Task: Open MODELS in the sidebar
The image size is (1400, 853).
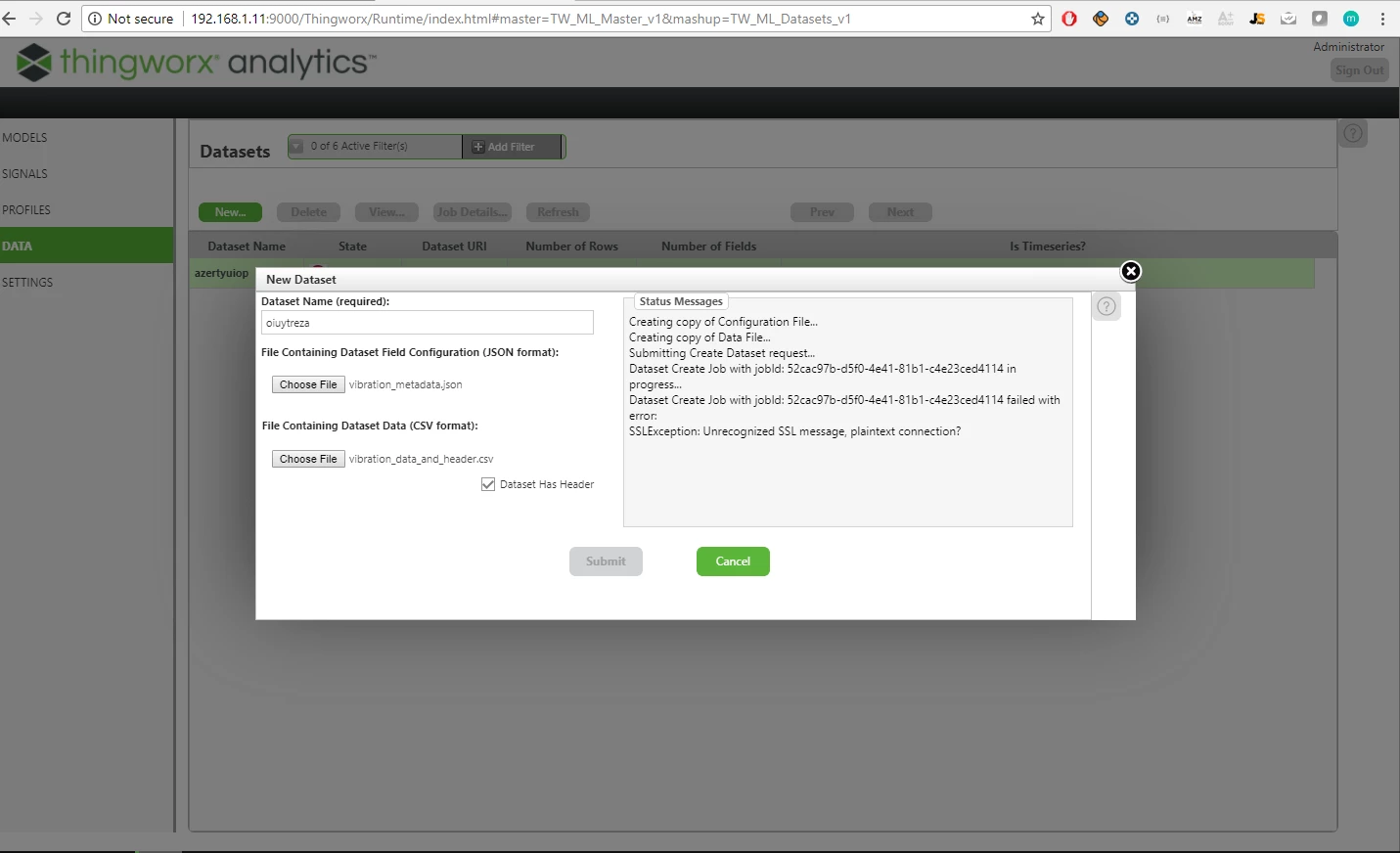Action: tap(24, 138)
